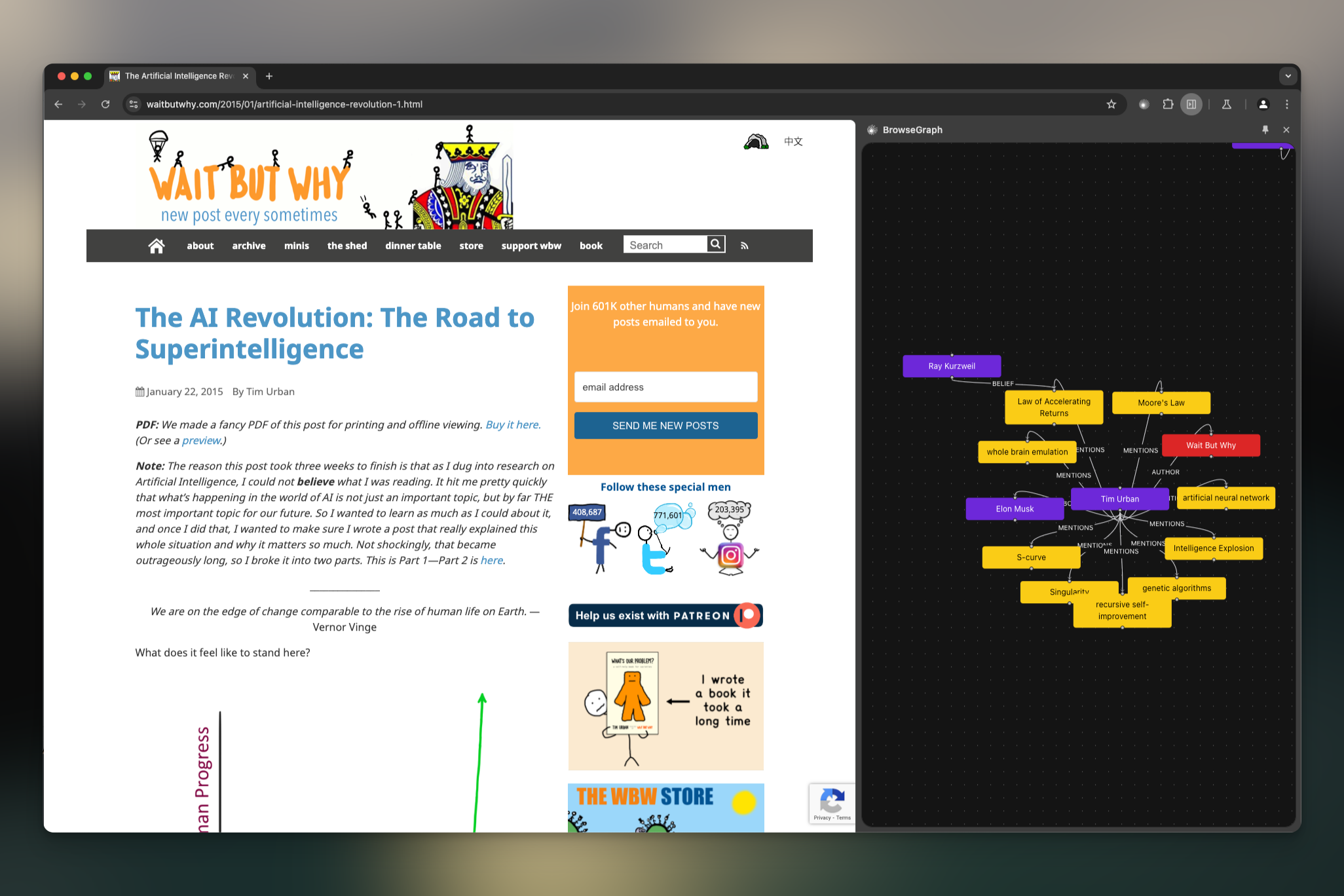Select the red Wait But Why node
Image resolution: width=1344 pixels, height=896 pixels.
click(1210, 445)
